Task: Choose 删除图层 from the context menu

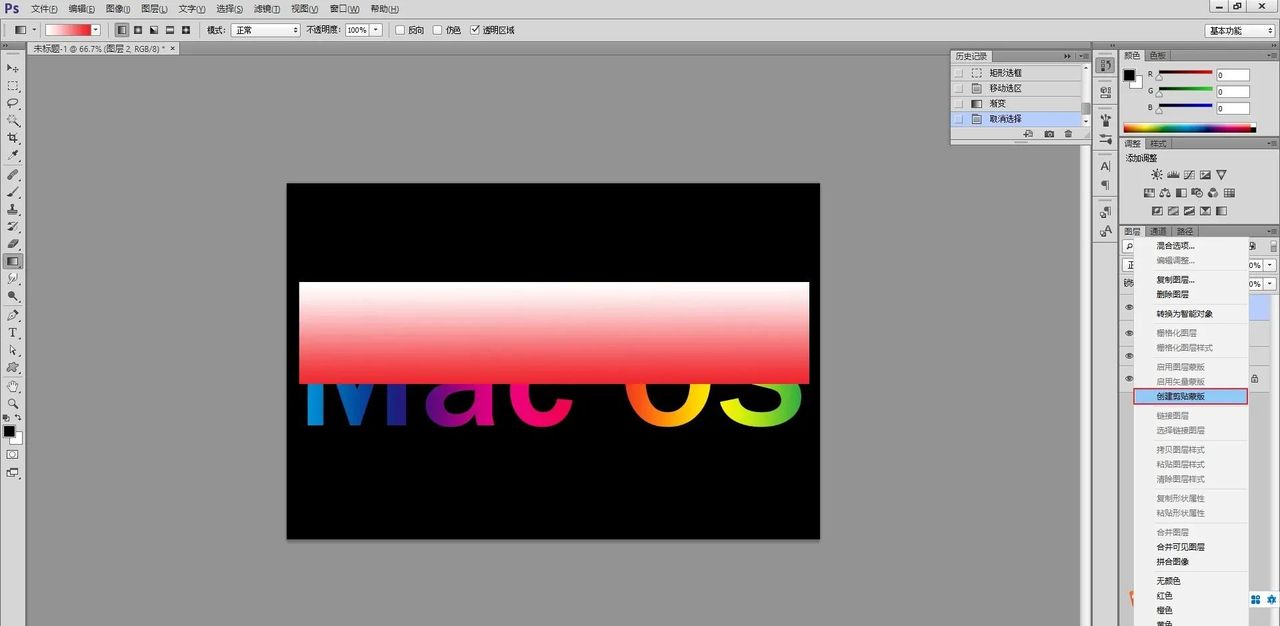Action: [x=1173, y=295]
